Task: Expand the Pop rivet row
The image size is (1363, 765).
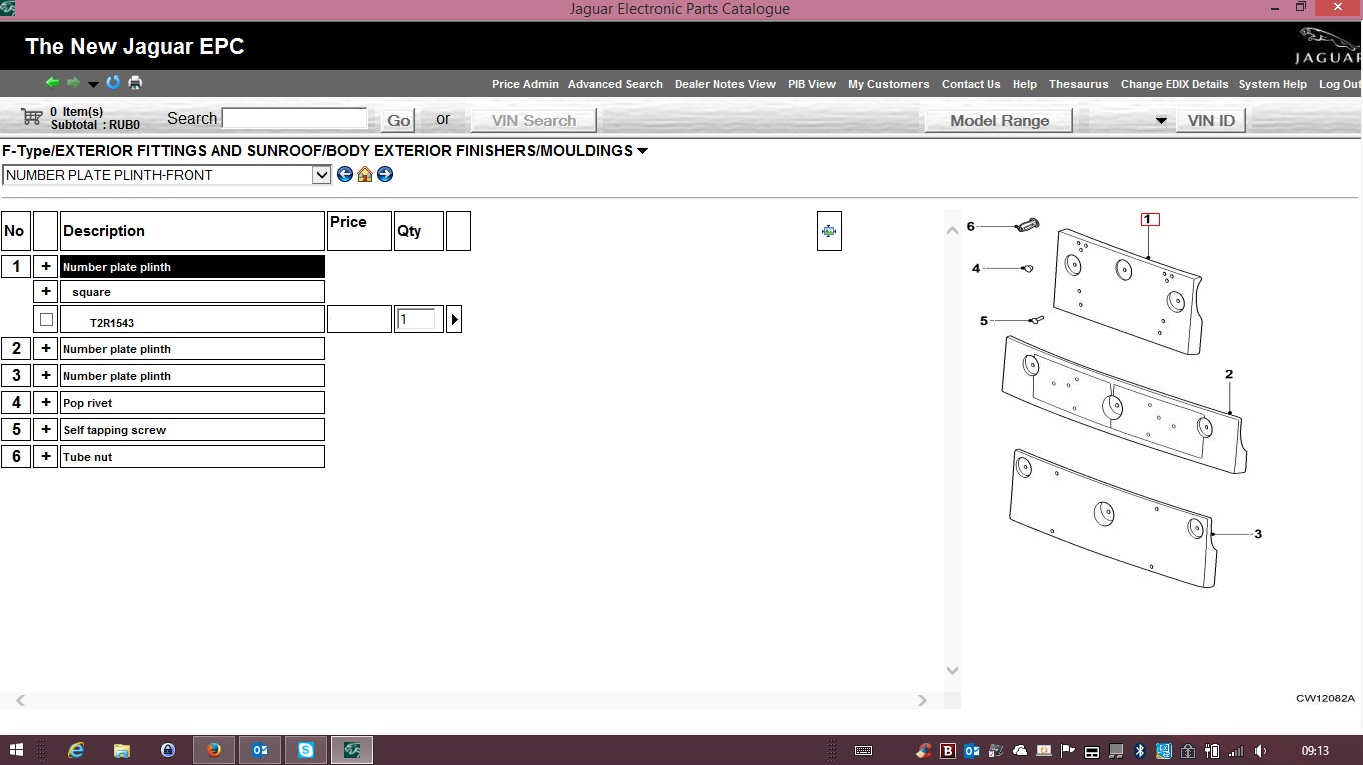Action: click(x=46, y=403)
